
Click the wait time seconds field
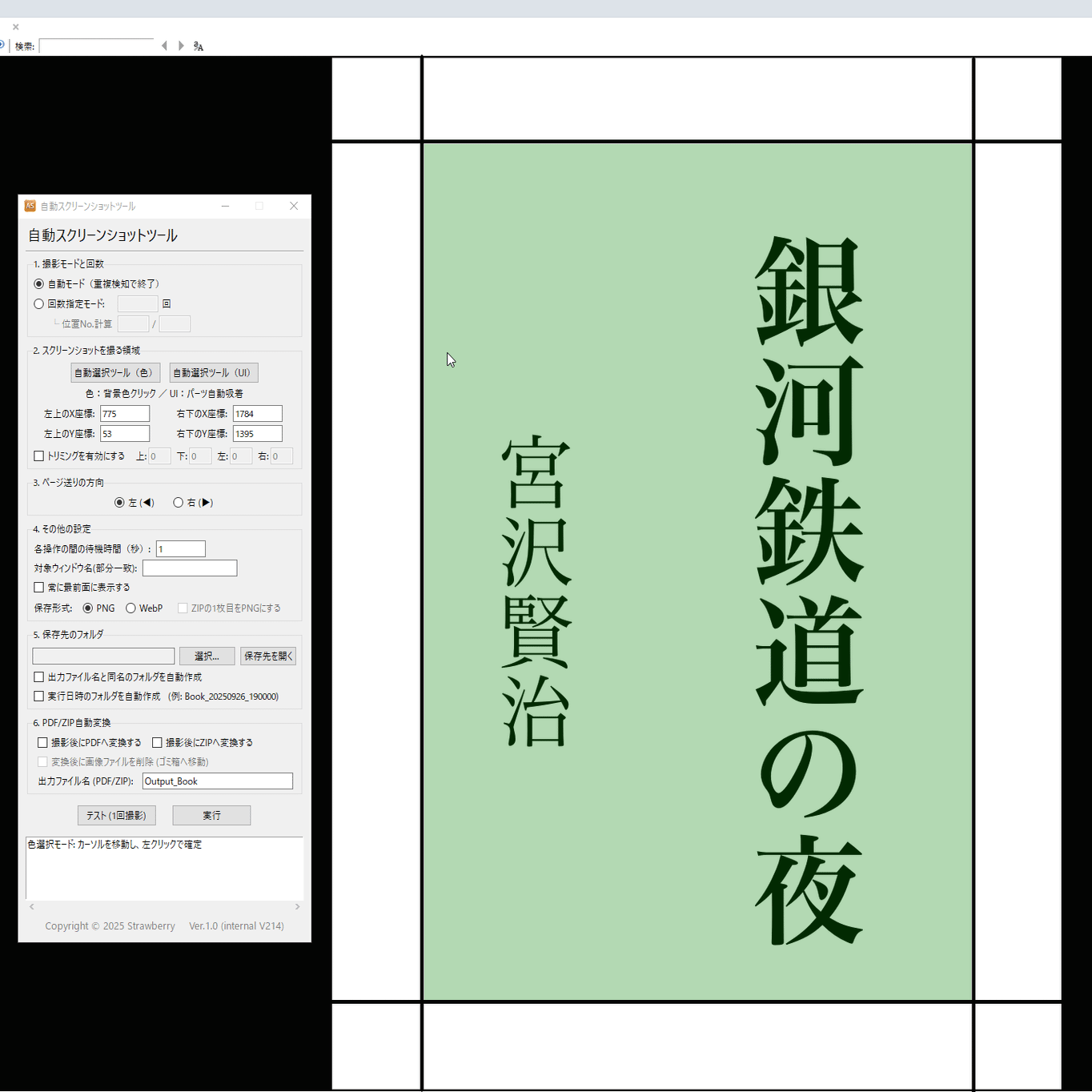pos(181,548)
